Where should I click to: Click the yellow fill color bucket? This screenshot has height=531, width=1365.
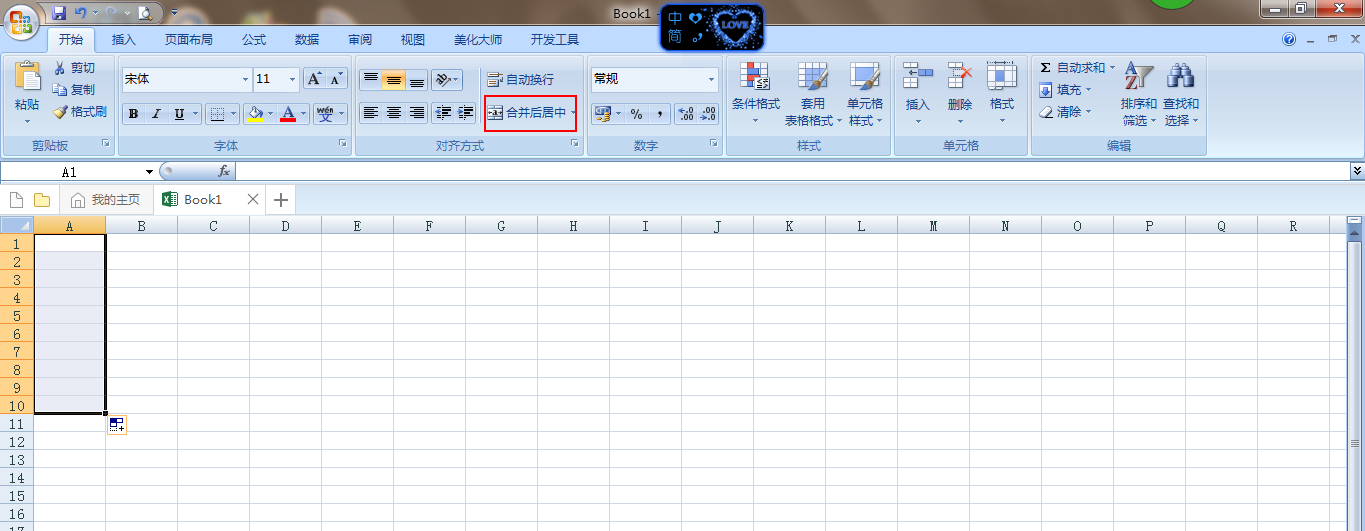point(256,114)
